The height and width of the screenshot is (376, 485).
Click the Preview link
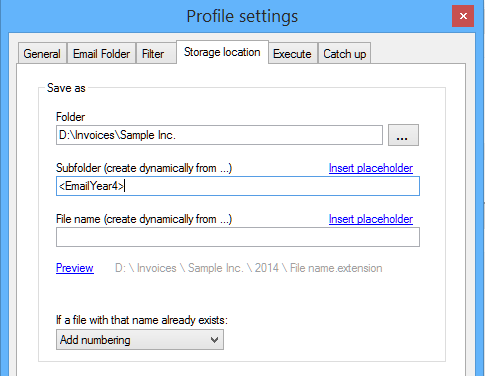75,268
